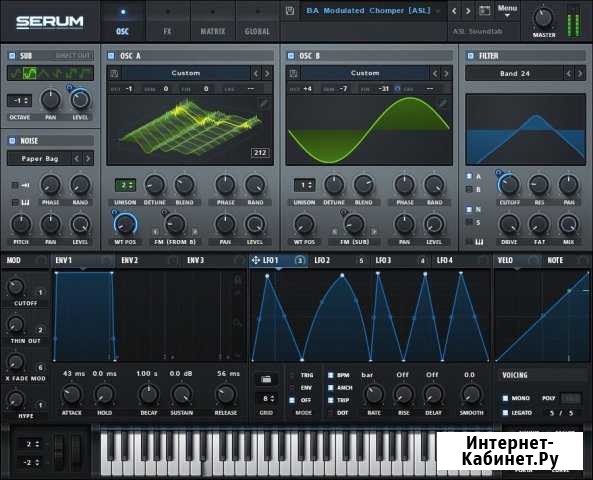Toggle filter routing for oscillator B

[x=469, y=189]
